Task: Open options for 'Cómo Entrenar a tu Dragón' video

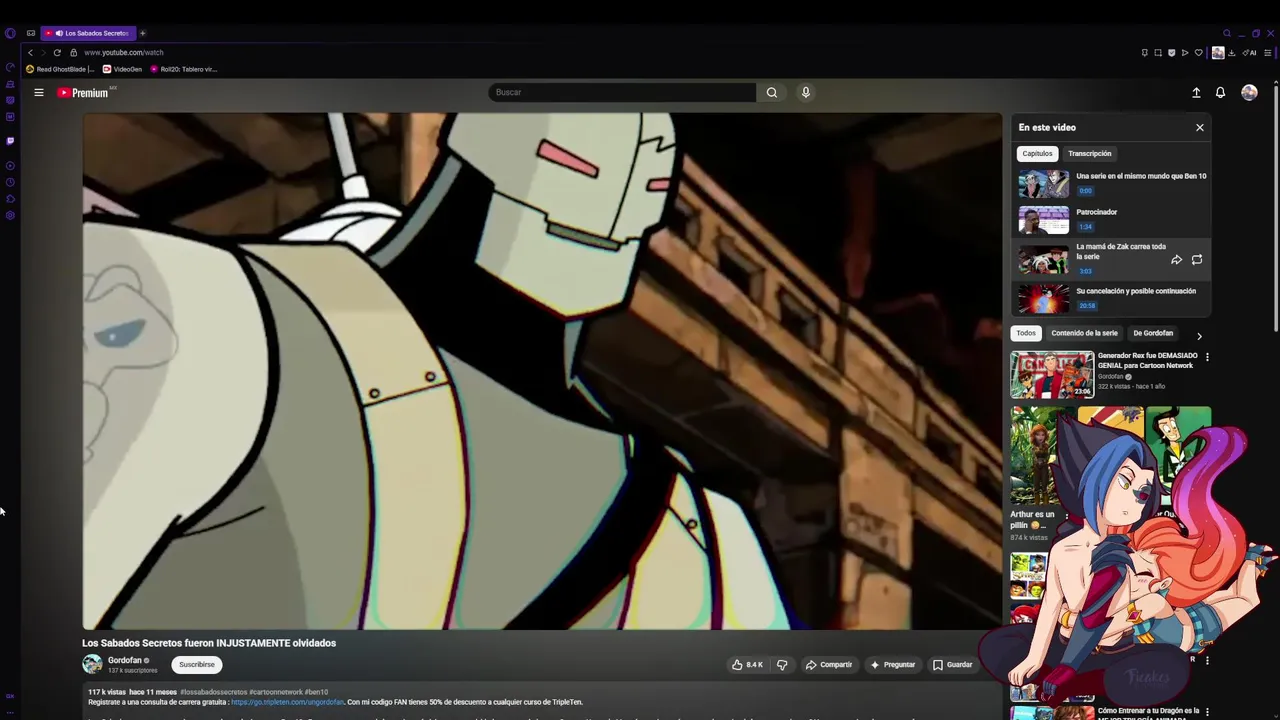Action: coord(1207,712)
